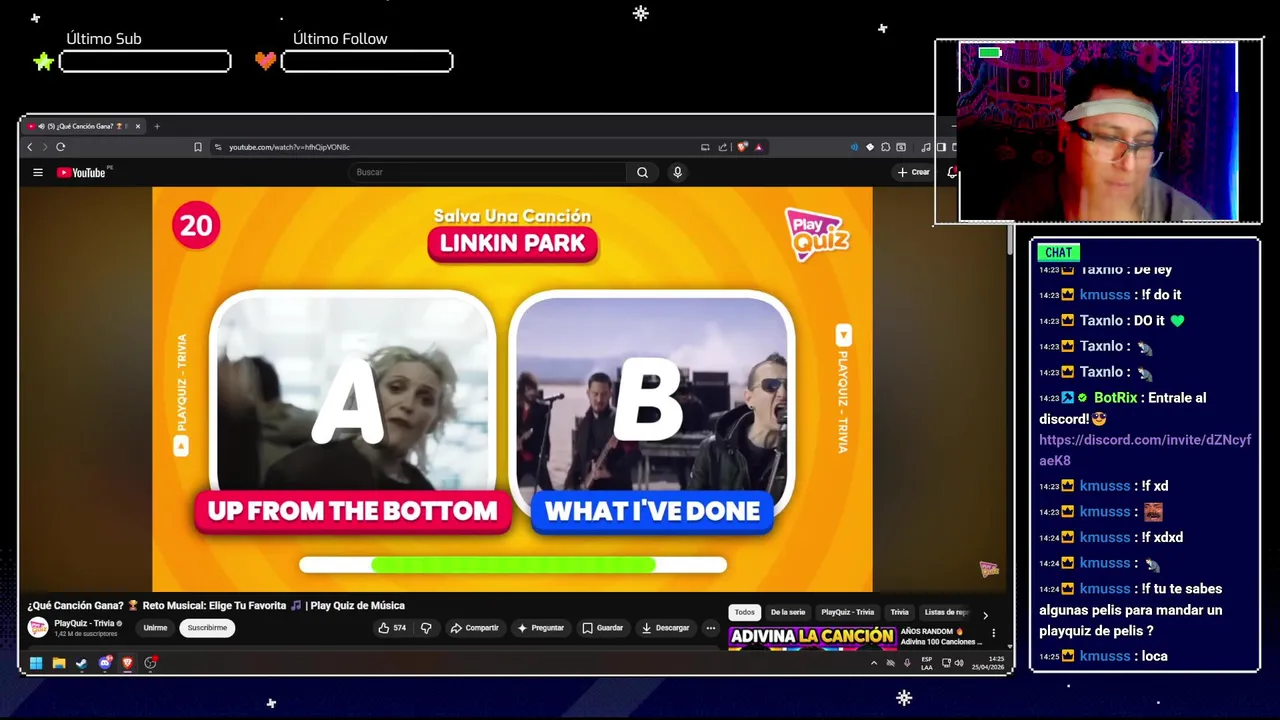Open File Explorer from the taskbar

(59, 662)
